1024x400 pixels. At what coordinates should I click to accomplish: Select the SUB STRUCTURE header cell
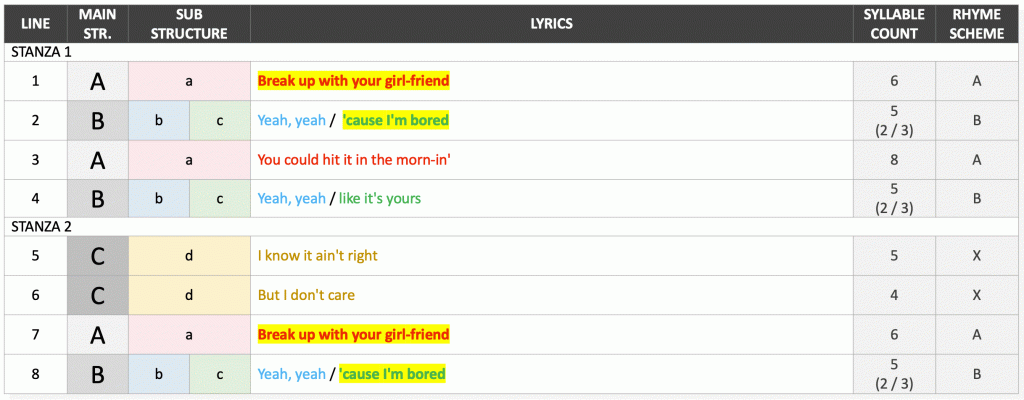[189, 24]
